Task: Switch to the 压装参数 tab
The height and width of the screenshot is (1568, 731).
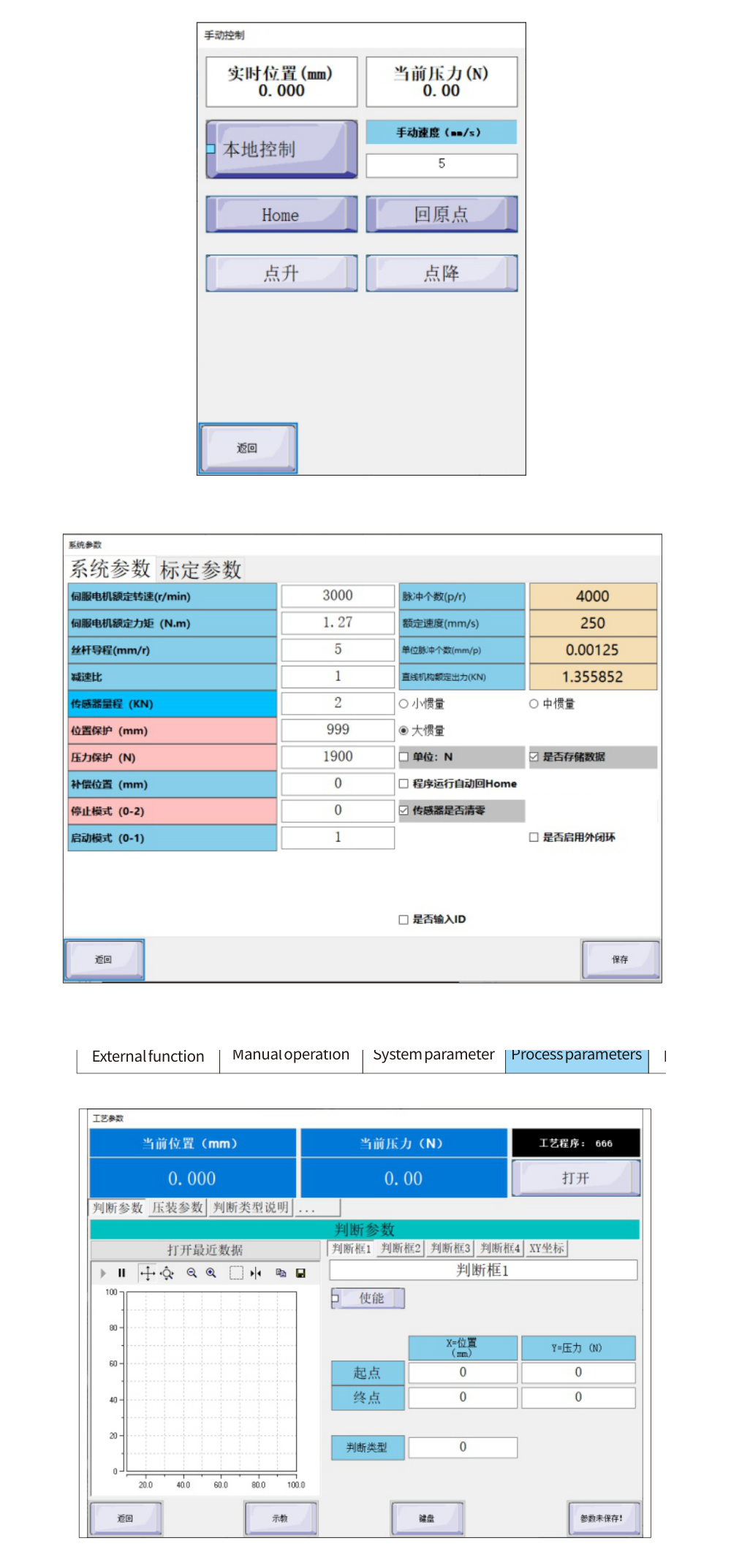Action: (x=178, y=1208)
